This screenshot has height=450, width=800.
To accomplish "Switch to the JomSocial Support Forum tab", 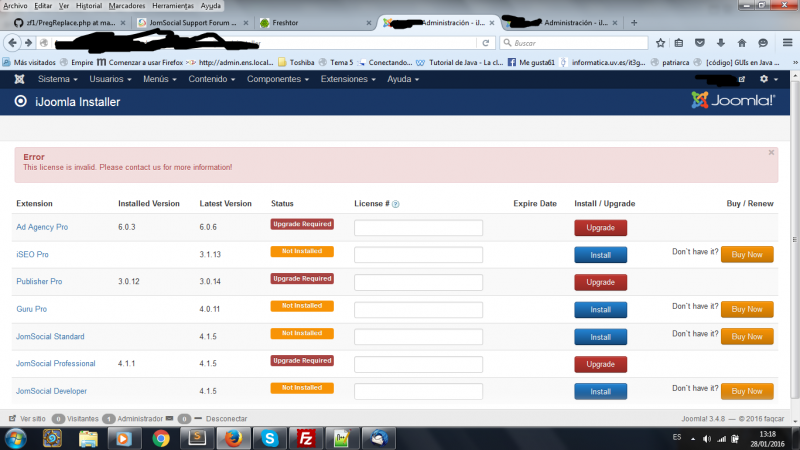I will click(193, 22).
